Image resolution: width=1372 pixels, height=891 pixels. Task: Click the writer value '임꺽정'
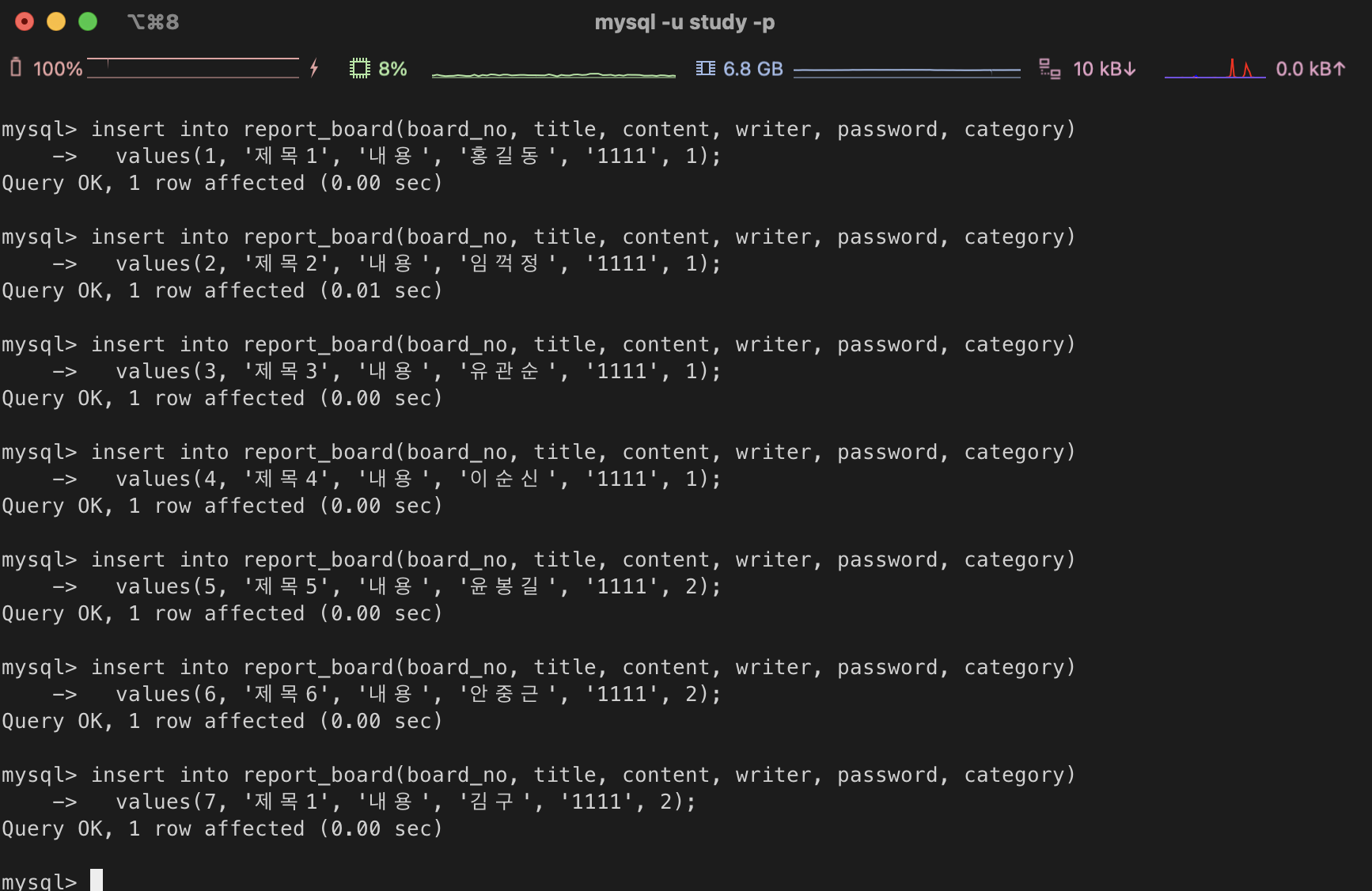[504, 264]
